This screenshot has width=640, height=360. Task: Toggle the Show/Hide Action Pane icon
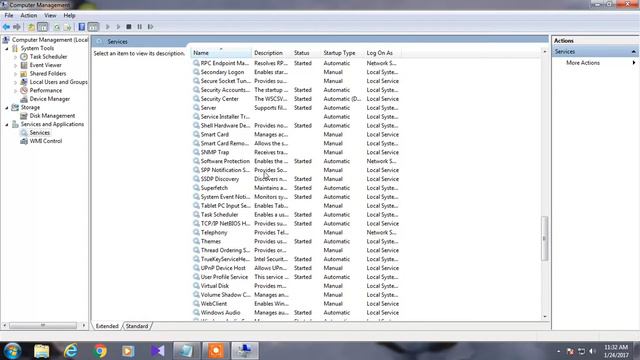(x=93, y=27)
